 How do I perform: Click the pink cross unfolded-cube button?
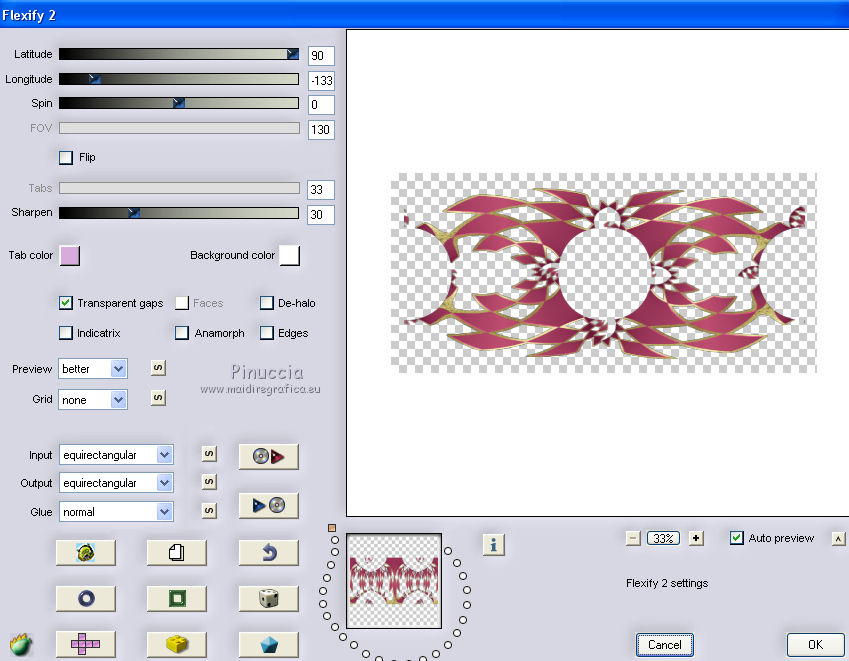pos(86,644)
